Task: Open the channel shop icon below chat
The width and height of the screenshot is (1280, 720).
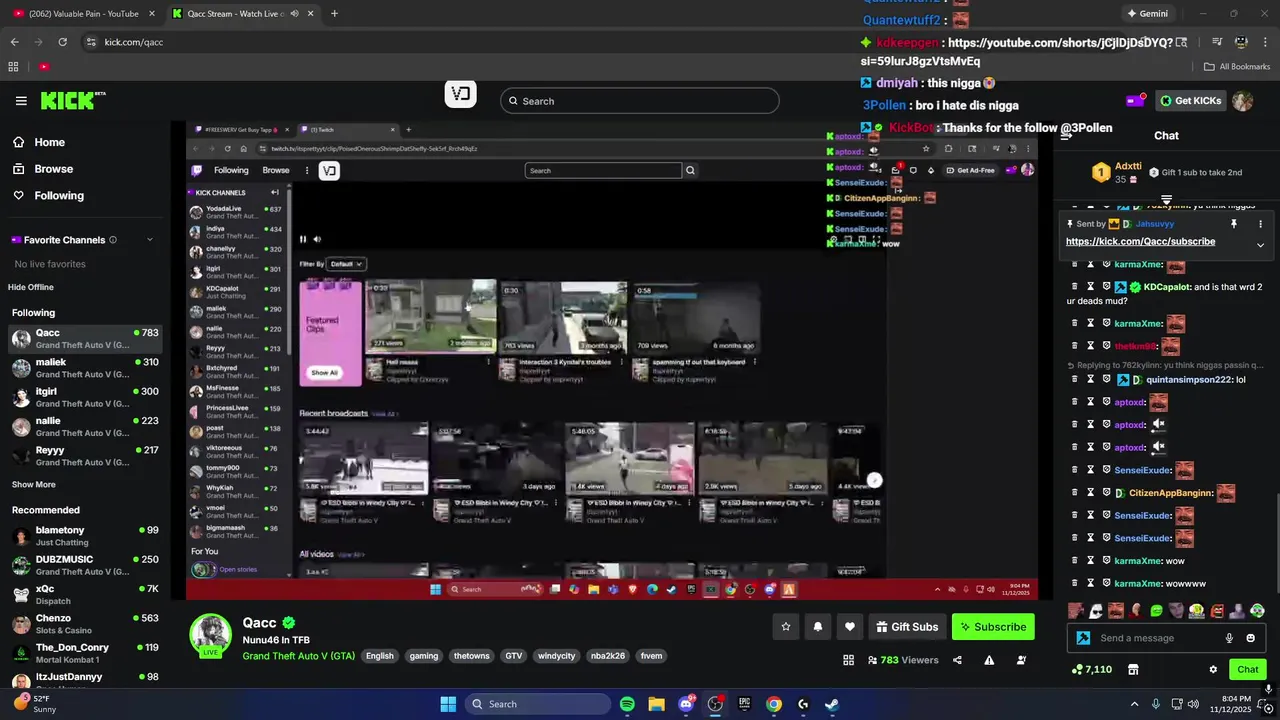Action: tap(1133, 669)
